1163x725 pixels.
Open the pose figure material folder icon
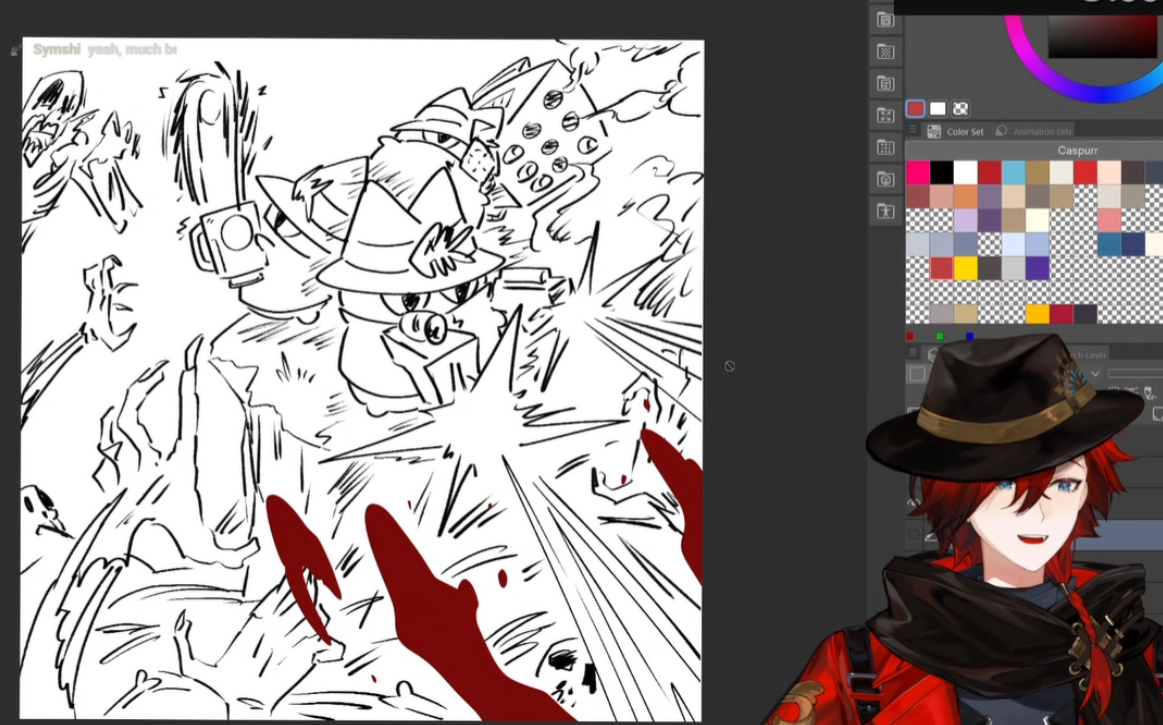pos(886,211)
